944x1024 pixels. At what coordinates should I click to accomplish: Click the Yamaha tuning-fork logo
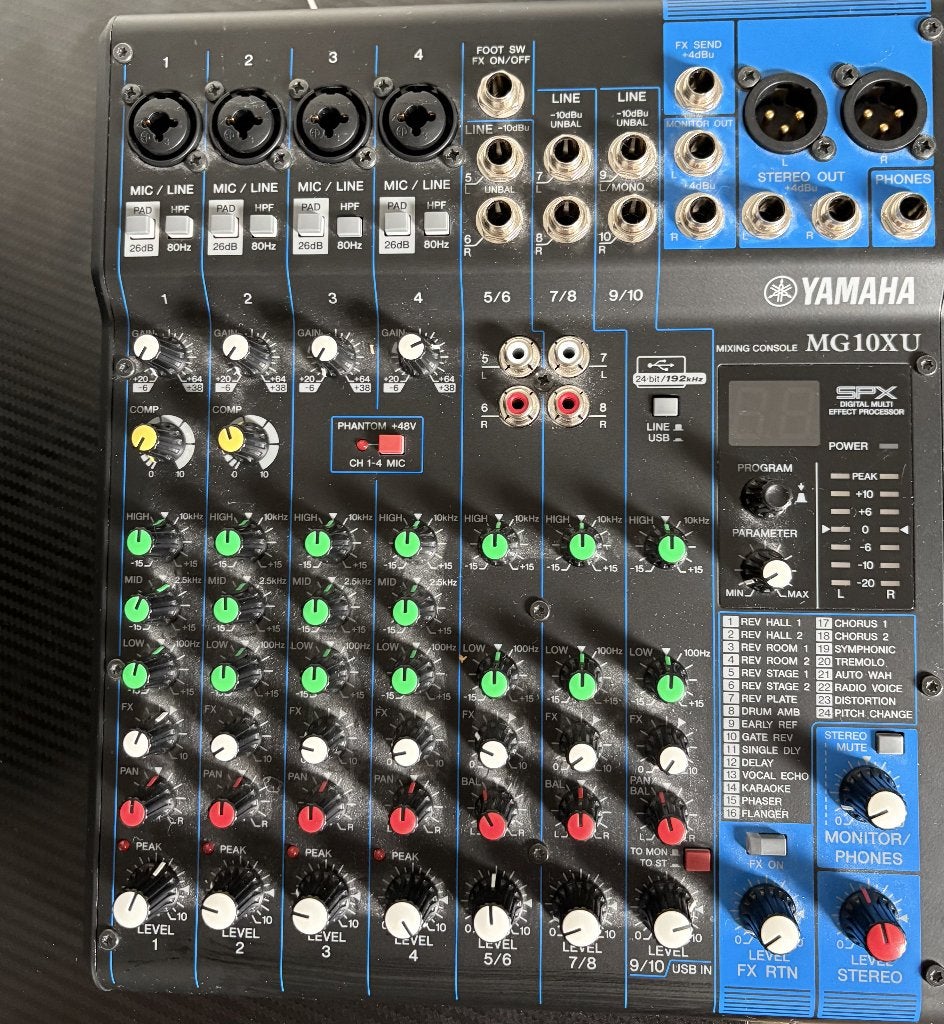[780, 291]
